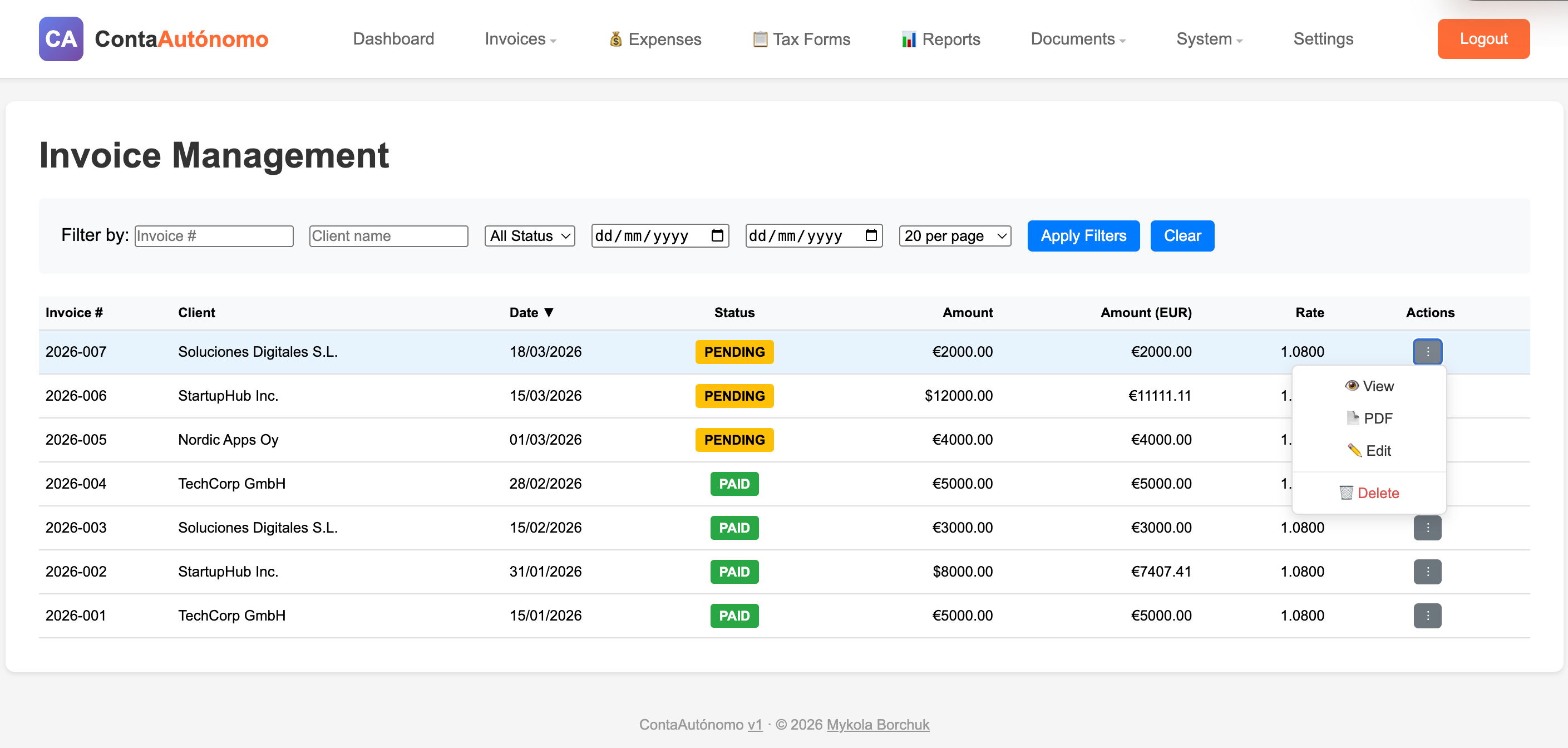Viewport: 1568px width, 748px height.
Task: Expand the Invoices dropdown menu
Action: click(520, 39)
